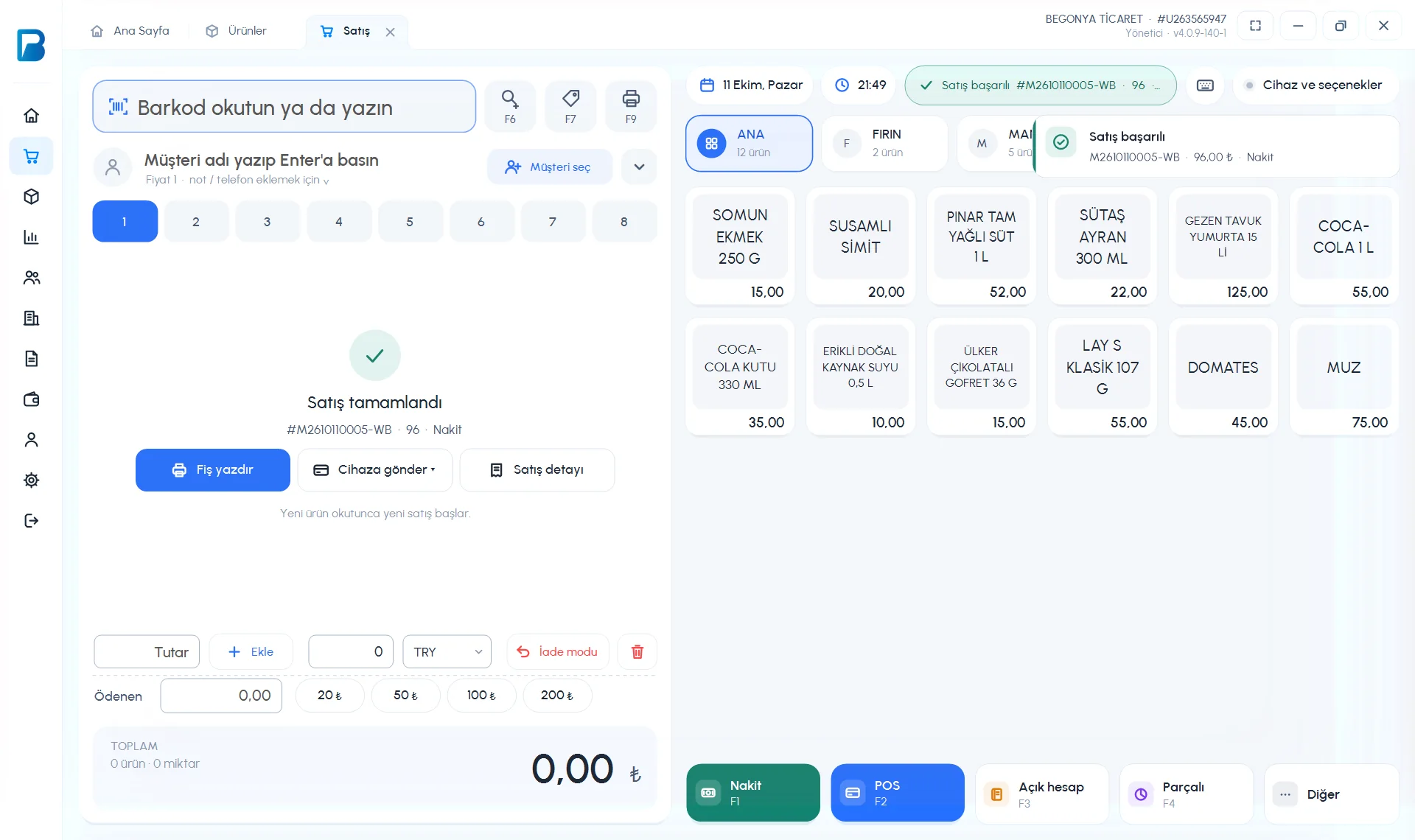Expand the customer options chevron
Screen dimensions: 1415x840
639,167
